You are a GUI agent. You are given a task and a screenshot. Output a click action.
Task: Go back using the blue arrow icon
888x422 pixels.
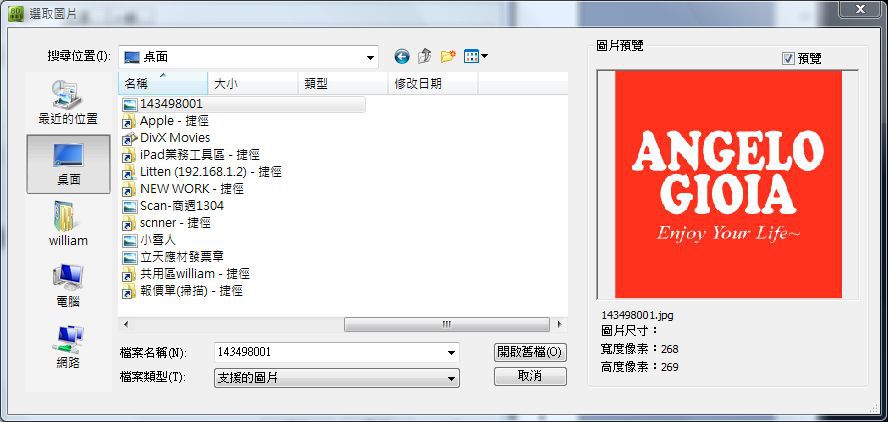(402, 56)
